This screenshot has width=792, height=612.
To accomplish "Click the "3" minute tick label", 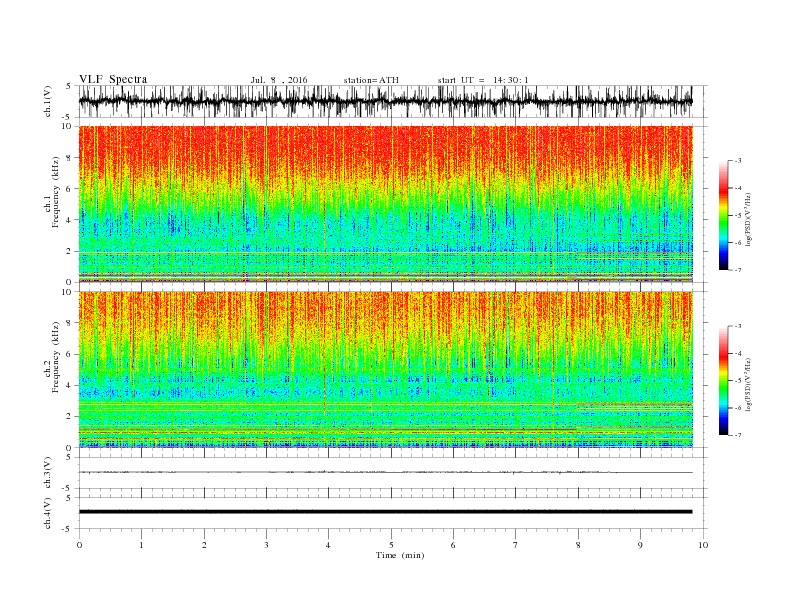I will tap(266, 545).
